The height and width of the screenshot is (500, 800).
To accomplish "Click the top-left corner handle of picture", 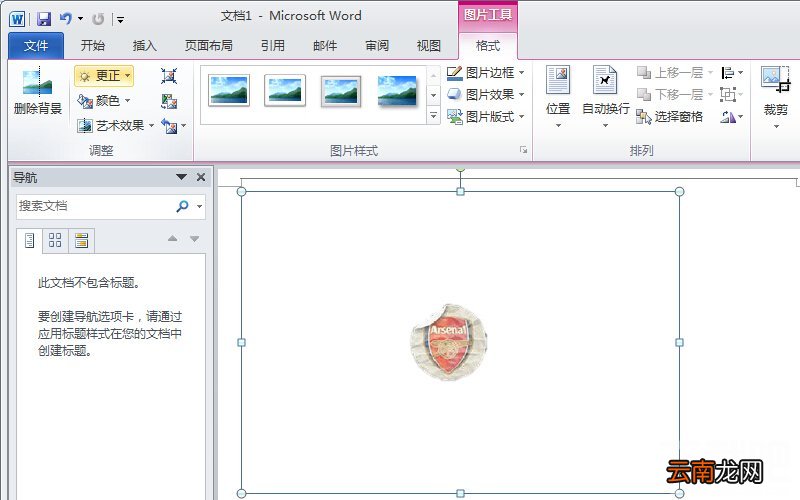I will coord(242,191).
